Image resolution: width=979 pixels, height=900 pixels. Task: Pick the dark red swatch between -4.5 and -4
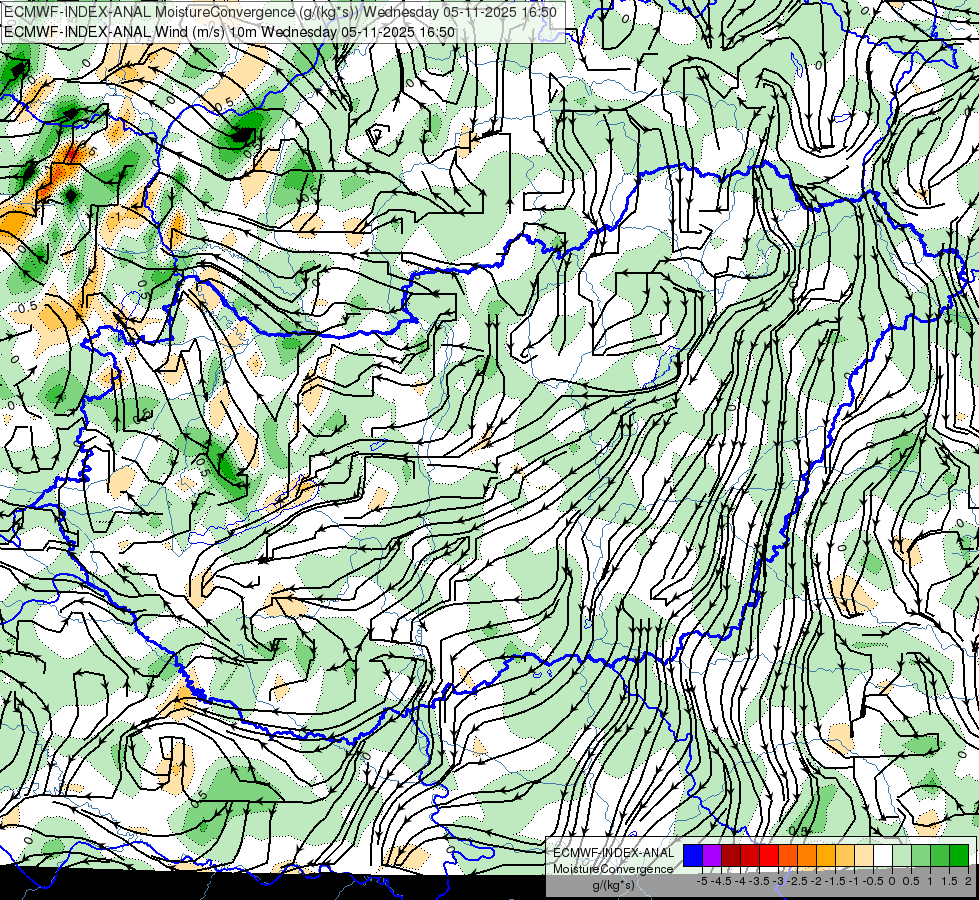click(x=731, y=856)
